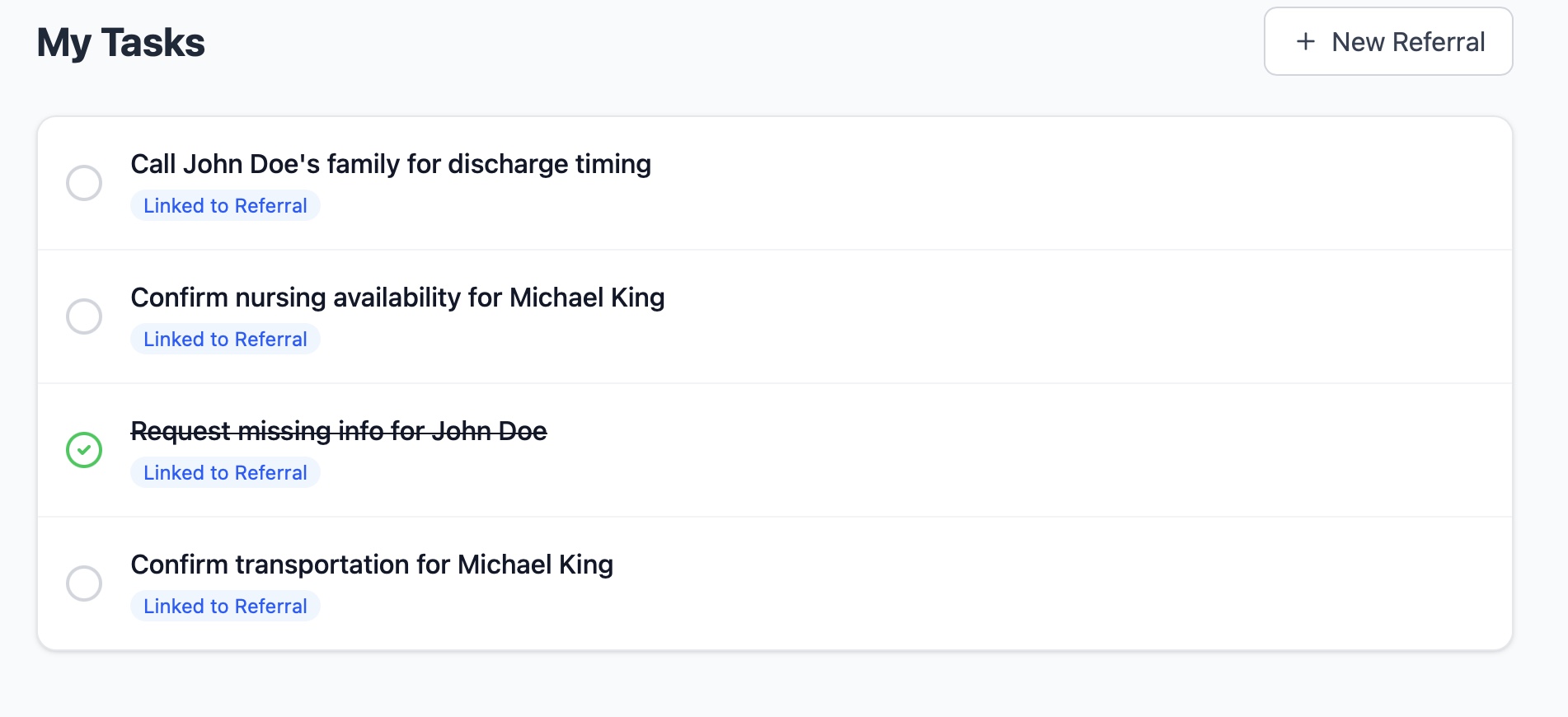This screenshot has width=1568, height=717.
Task: Open Confirm transportation for Michael King title
Action: 372,565
